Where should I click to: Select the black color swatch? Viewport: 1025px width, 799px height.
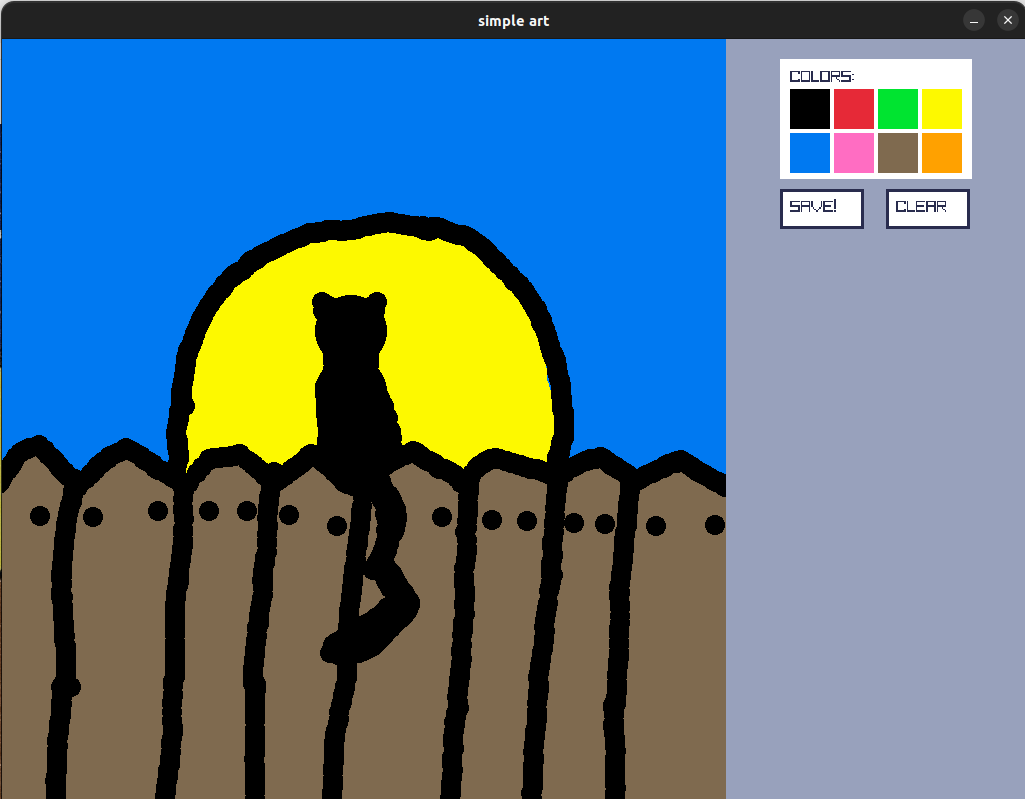click(x=809, y=109)
